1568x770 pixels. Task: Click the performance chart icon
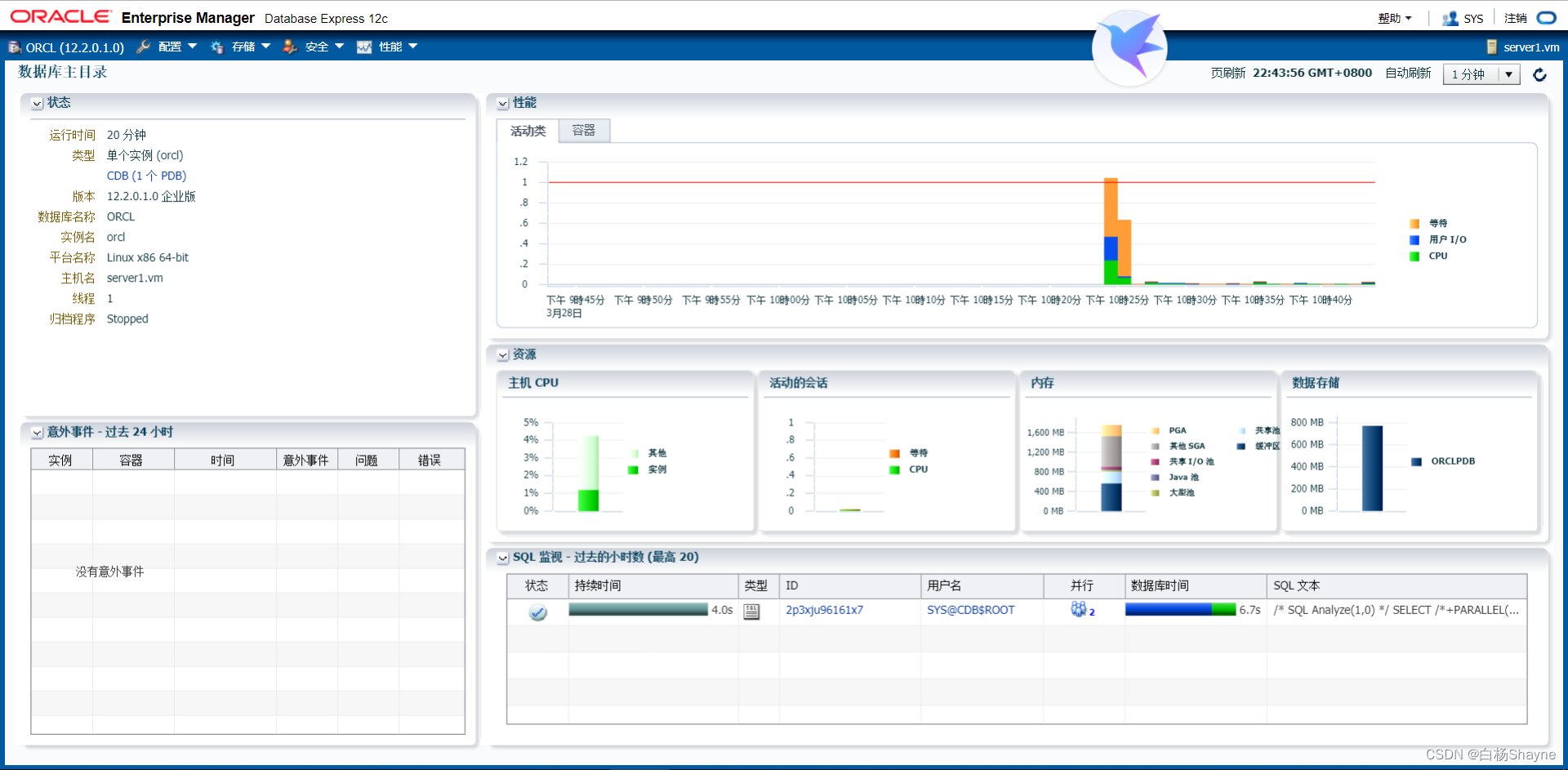tap(364, 47)
